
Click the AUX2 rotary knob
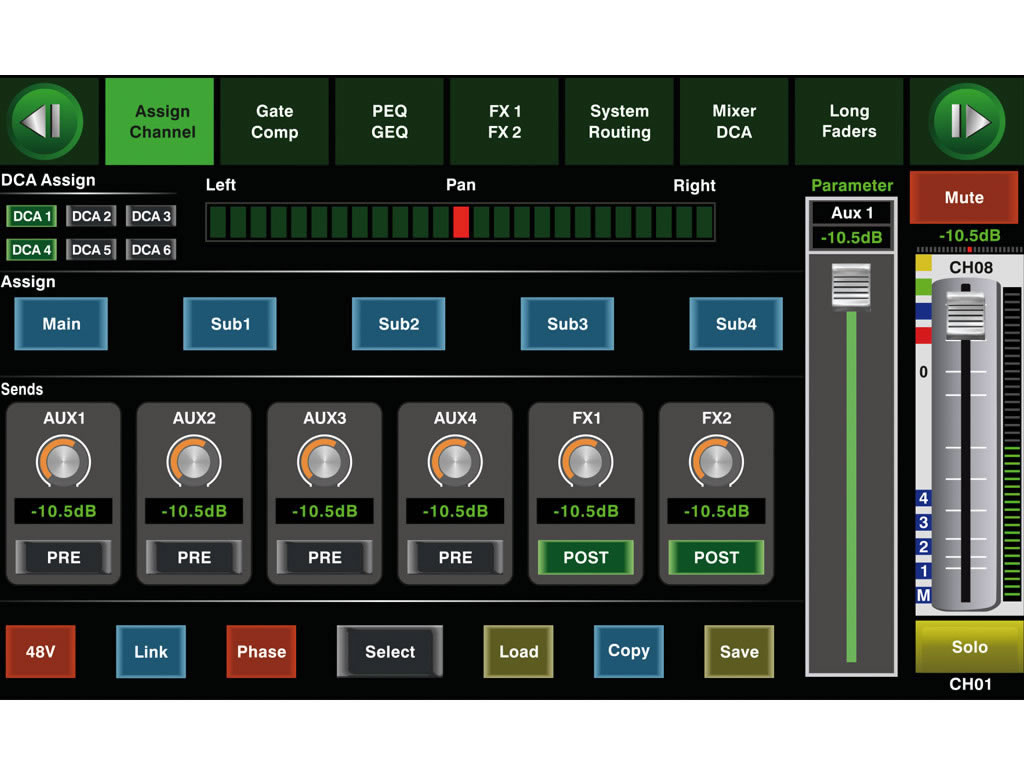194,462
